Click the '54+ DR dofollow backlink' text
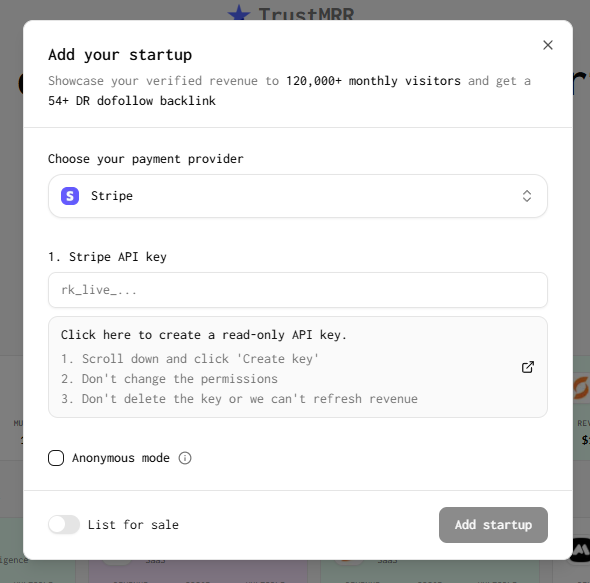 pyautogui.click(x=132, y=101)
